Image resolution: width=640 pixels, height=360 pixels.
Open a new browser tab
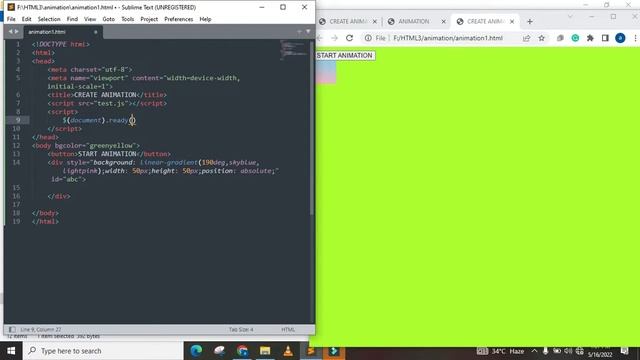(530, 21)
